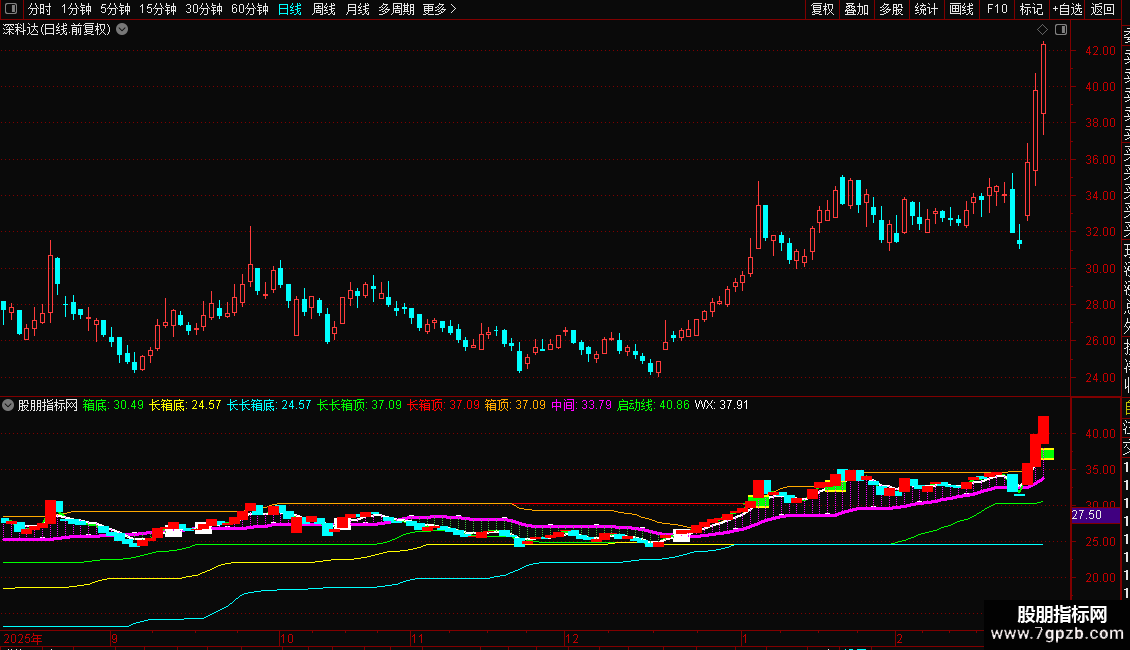Click the diamond marker icon above chart

tap(1042, 30)
